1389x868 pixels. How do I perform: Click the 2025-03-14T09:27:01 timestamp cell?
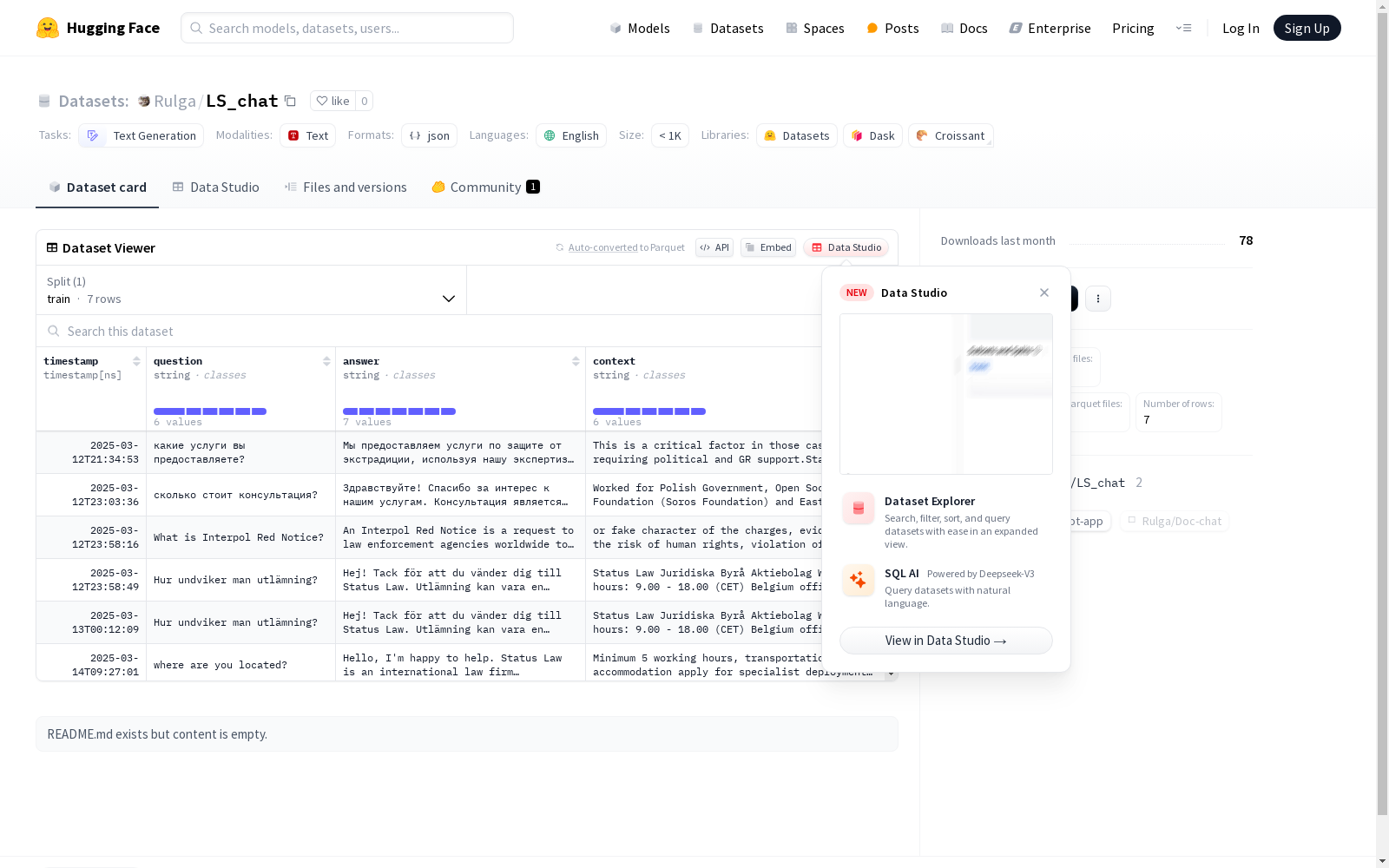pyautogui.click(x=91, y=665)
